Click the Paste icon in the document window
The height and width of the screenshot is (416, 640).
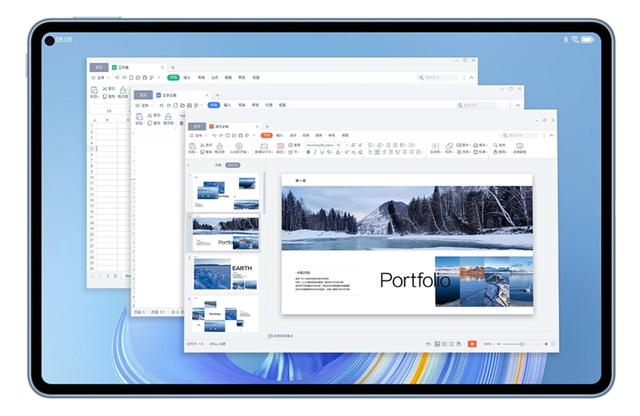[139, 118]
